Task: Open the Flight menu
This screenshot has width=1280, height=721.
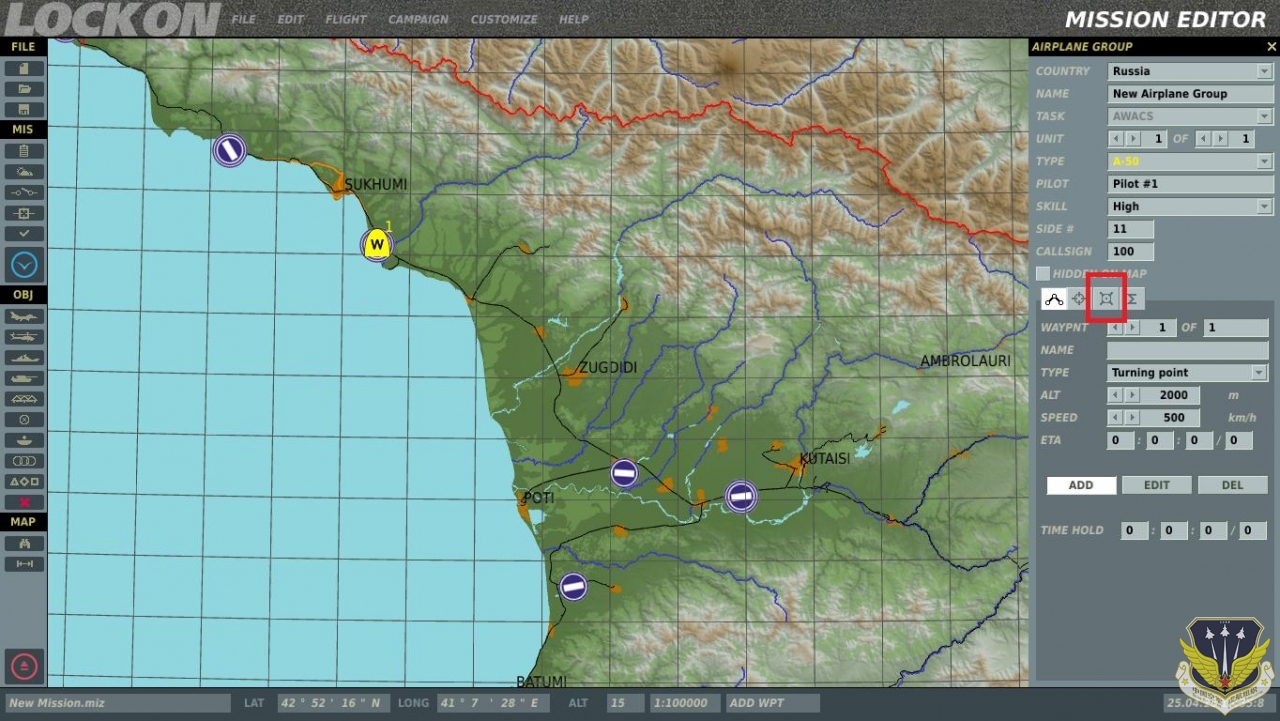Action: pos(346,19)
